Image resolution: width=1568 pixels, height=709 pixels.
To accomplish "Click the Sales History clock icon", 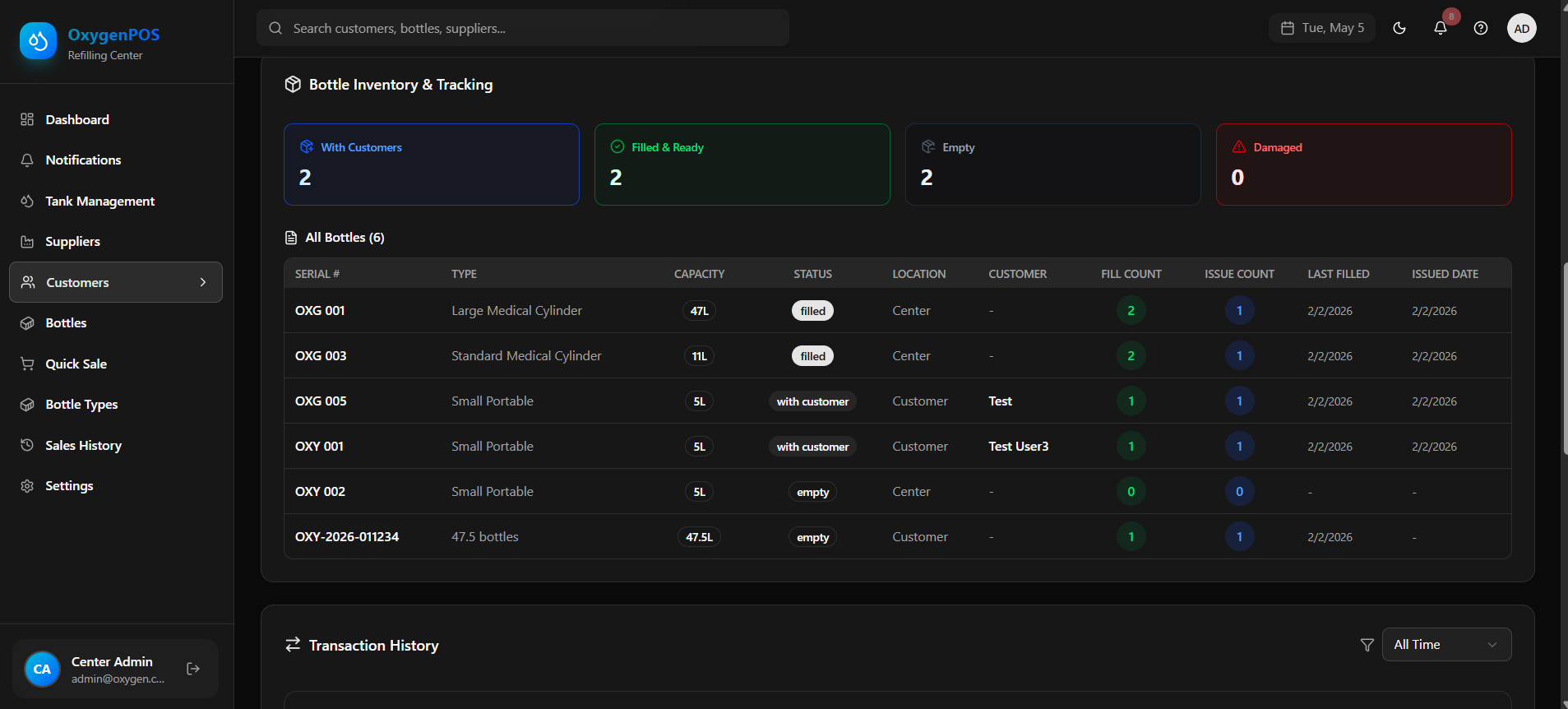I will pyautogui.click(x=27, y=445).
